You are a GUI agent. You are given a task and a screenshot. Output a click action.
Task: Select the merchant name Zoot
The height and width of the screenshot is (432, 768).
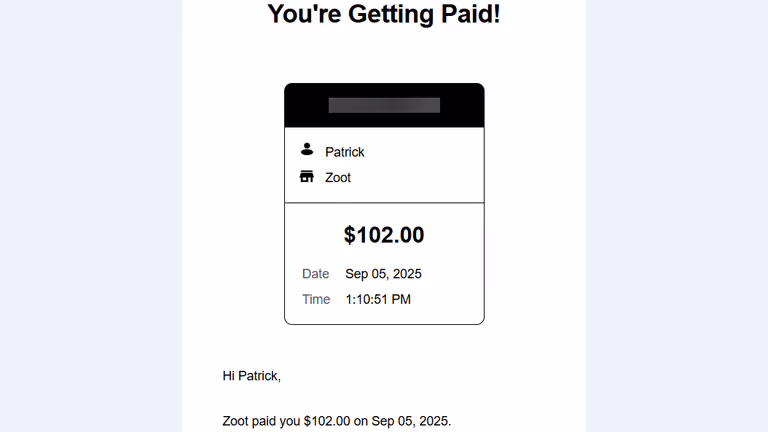click(x=338, y=177)
